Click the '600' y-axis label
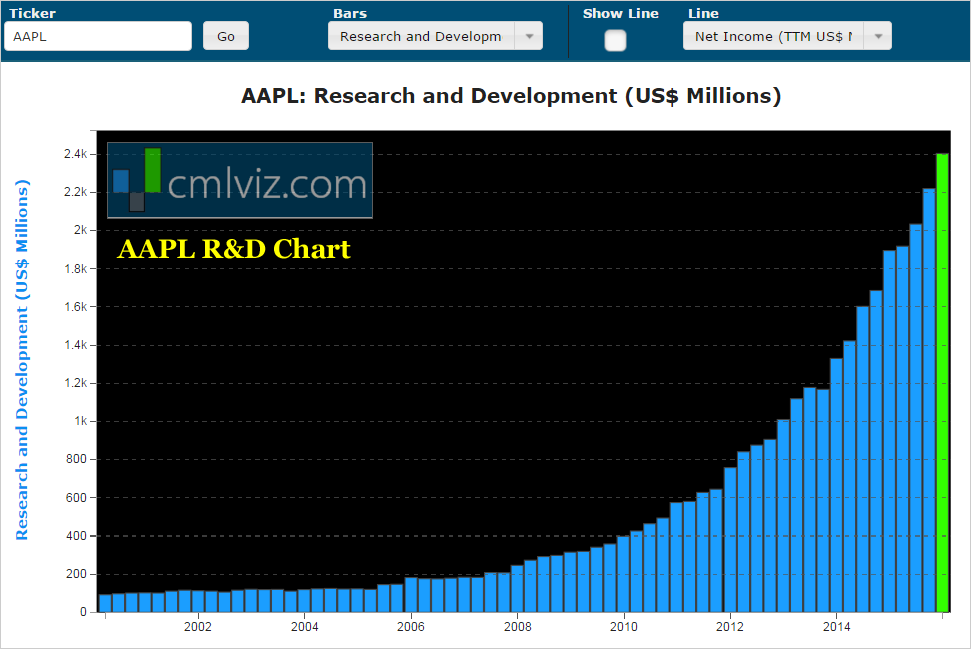The height and width of the screenshot is (649, 971). coord(76,497)
